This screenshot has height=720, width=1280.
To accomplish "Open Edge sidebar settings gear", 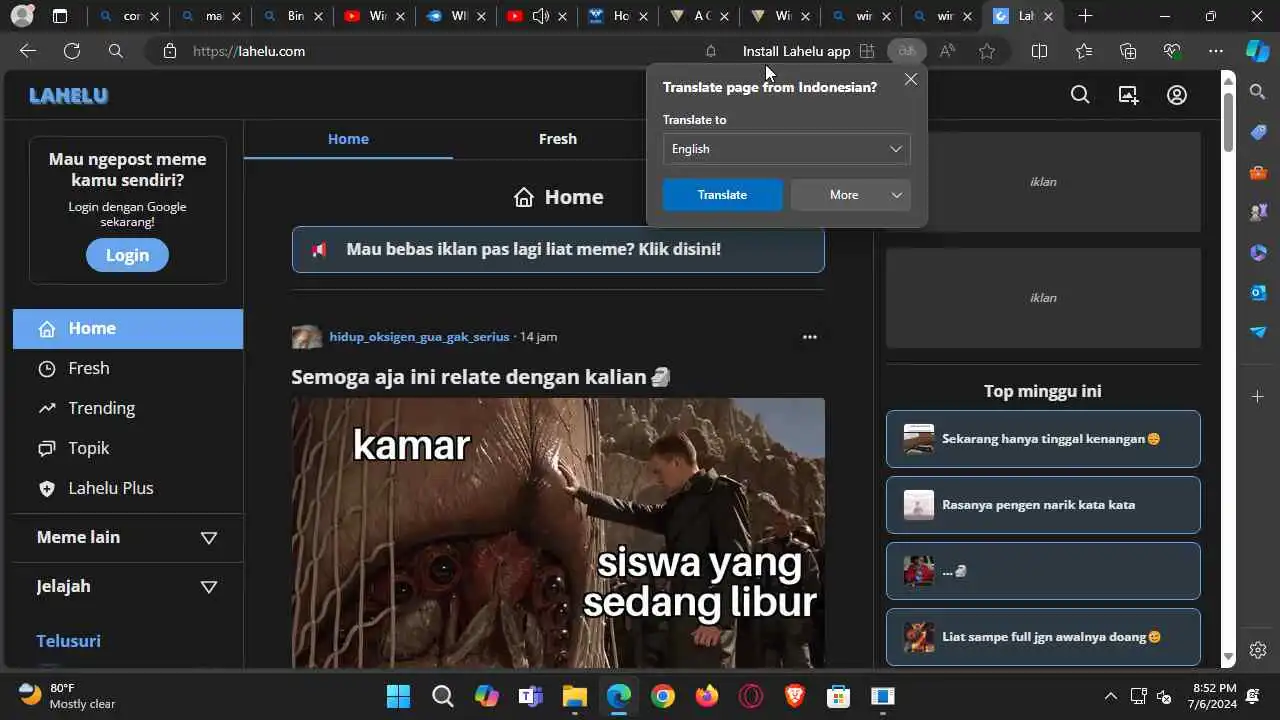I will point(1258,649).
